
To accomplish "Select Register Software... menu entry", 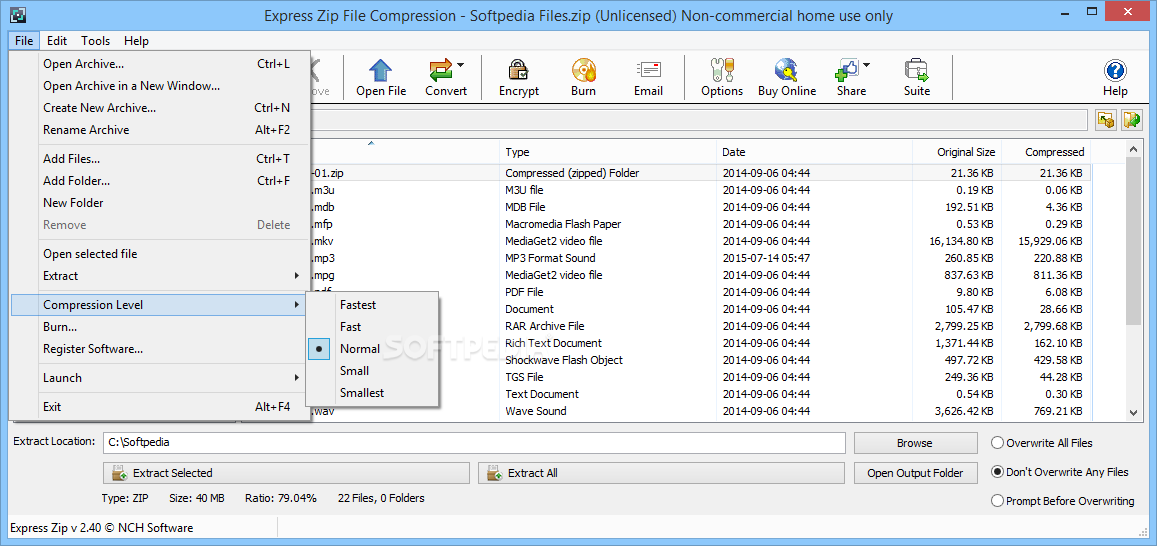I will coord(159,349).
